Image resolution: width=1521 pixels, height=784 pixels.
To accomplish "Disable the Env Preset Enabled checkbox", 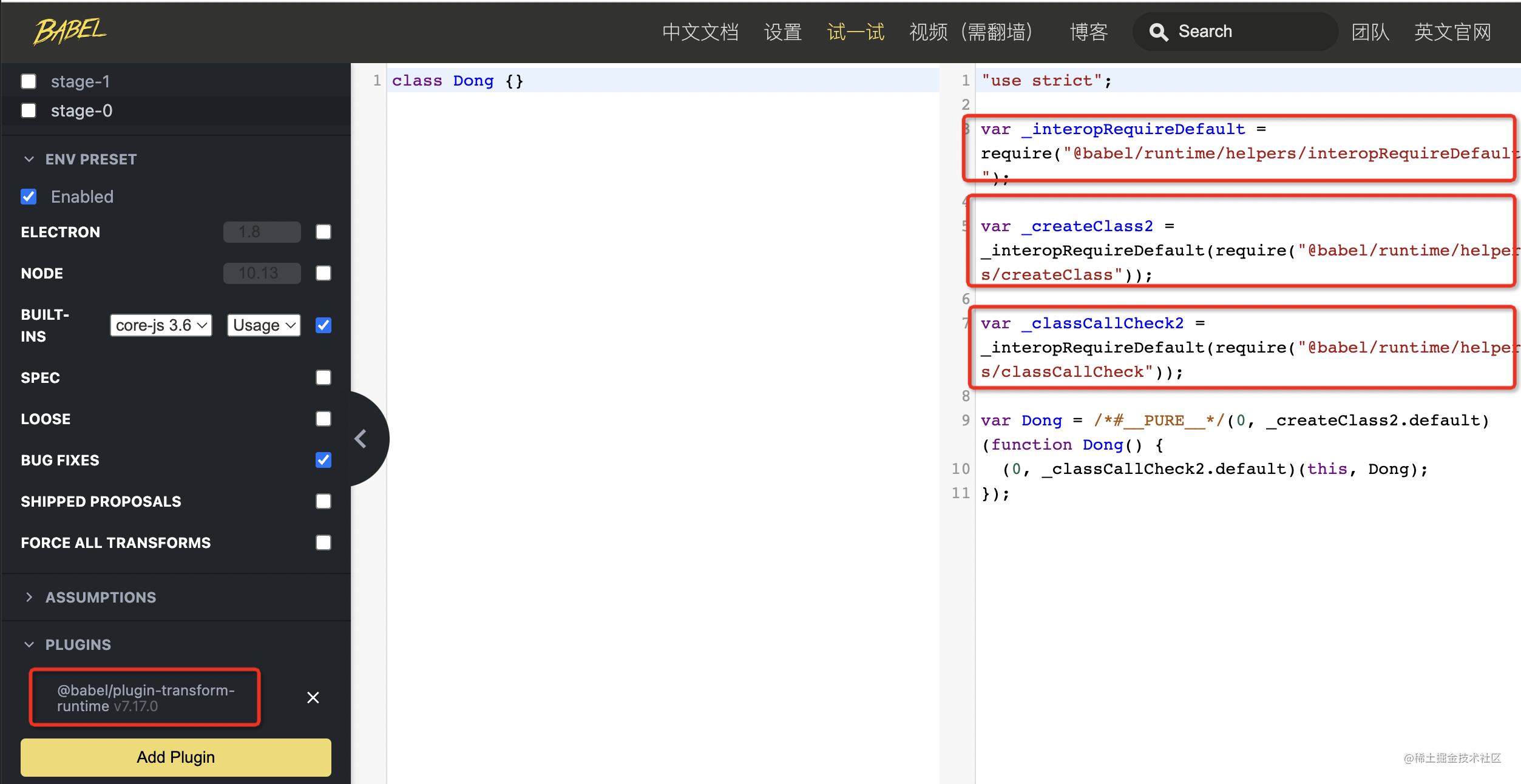I will pyautogui.click(x=29, y=197).
